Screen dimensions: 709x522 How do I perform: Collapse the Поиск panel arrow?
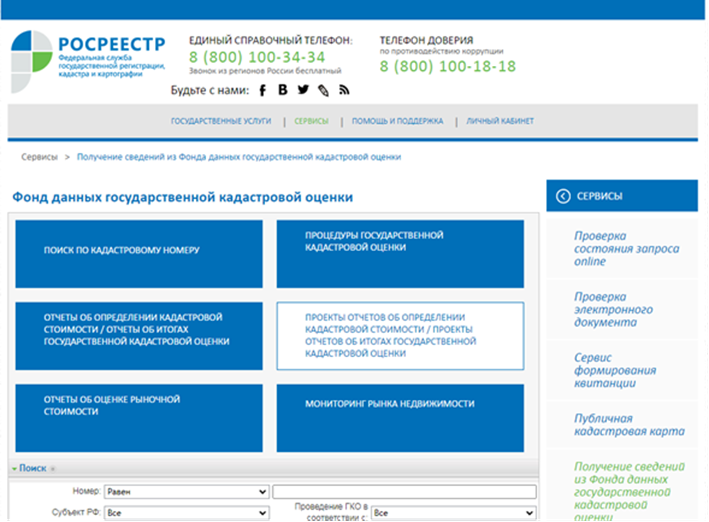(14, 468)
